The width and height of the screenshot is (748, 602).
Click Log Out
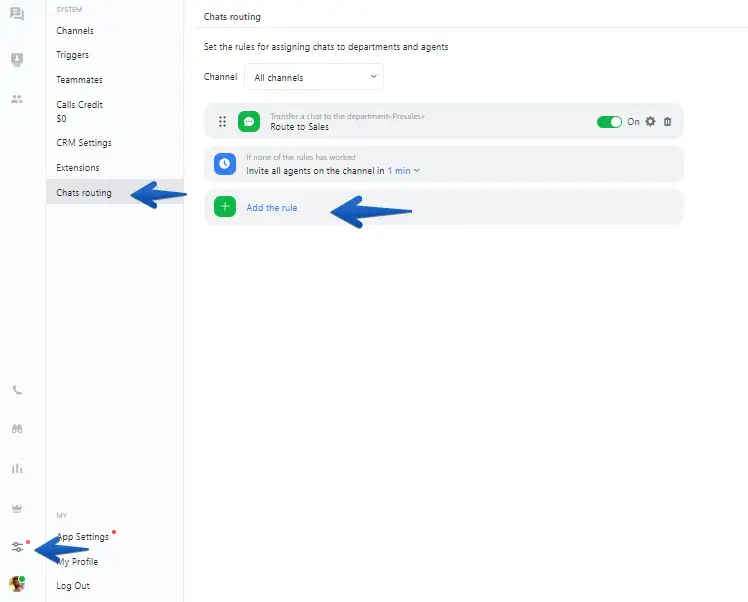73,586
